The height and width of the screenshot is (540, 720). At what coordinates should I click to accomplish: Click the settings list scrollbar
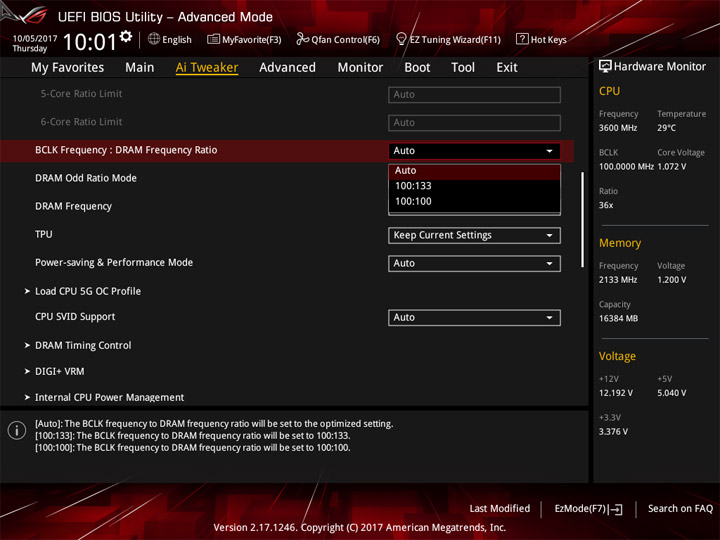click(582, 219)
